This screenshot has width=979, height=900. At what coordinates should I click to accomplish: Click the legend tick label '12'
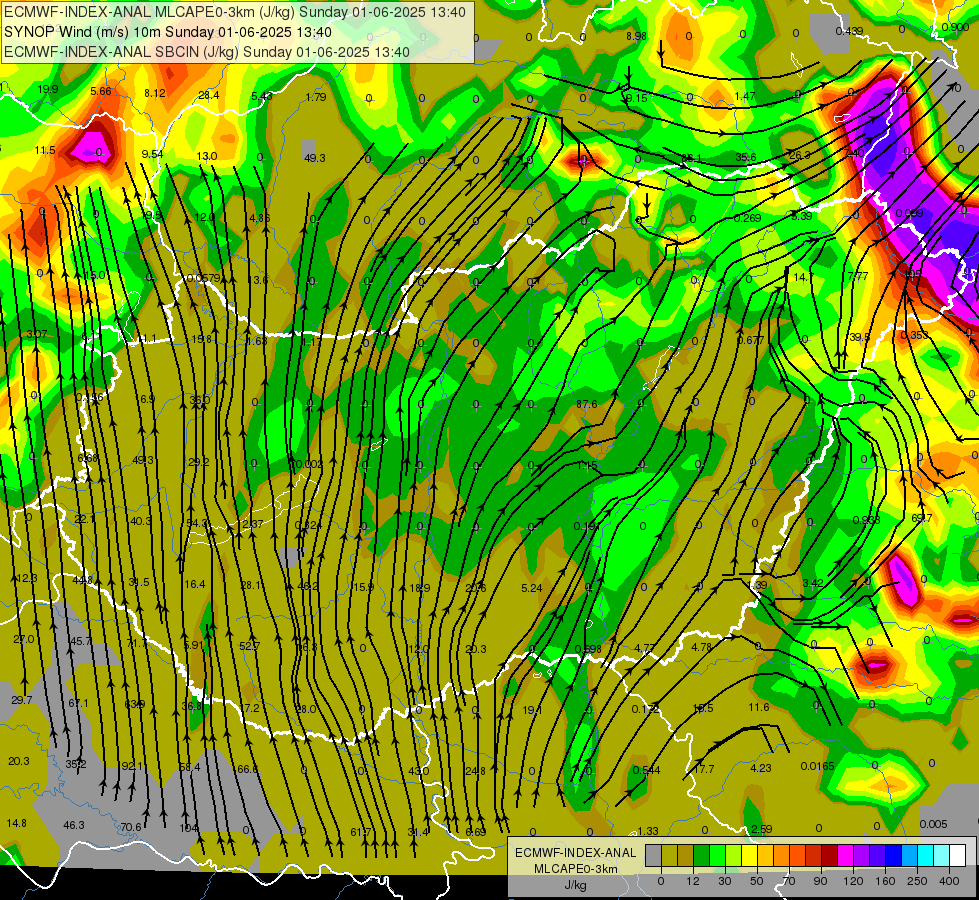click(693, 881)
